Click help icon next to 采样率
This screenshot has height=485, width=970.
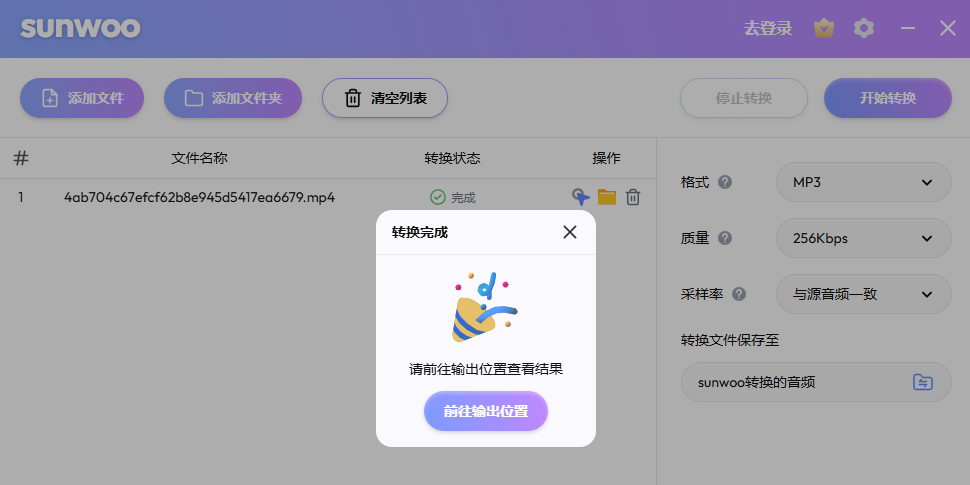(x=739, y=294)
